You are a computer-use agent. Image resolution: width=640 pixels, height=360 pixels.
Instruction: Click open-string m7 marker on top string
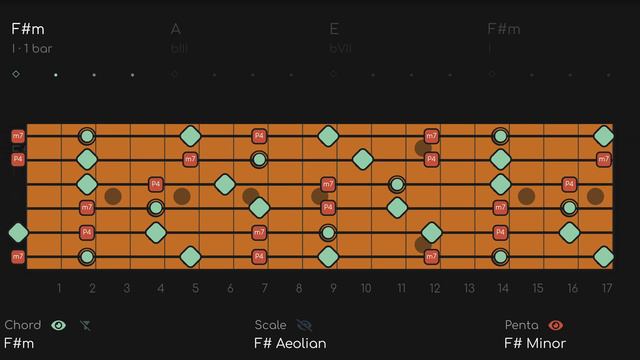pyautogui.click(x=18, y=136)
